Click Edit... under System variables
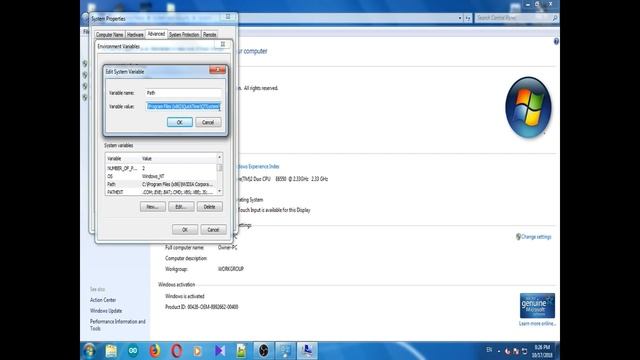Screen dimensions: 640x360 [x=181, y=207]
